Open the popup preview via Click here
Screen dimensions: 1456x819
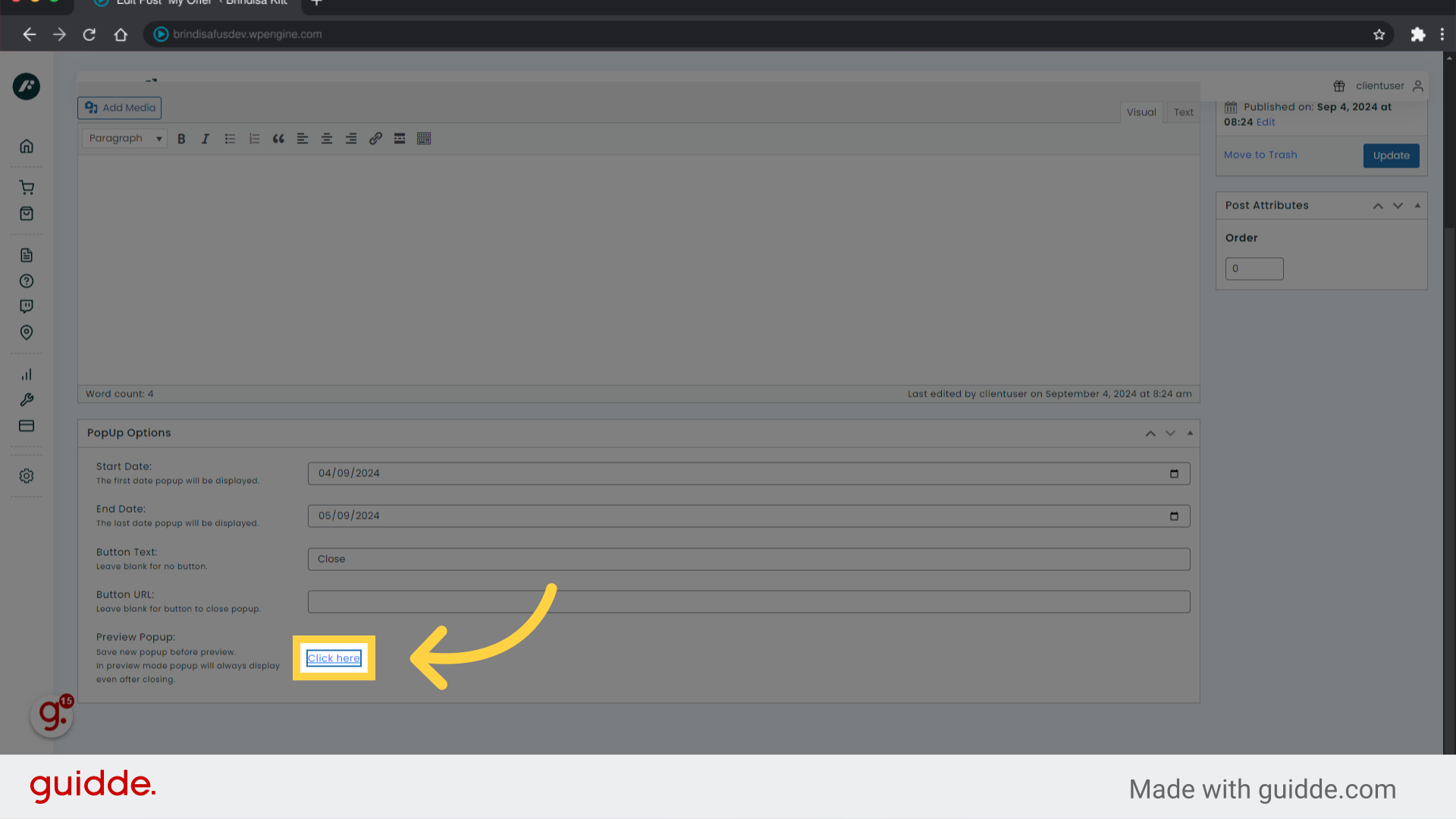[334, 657]
